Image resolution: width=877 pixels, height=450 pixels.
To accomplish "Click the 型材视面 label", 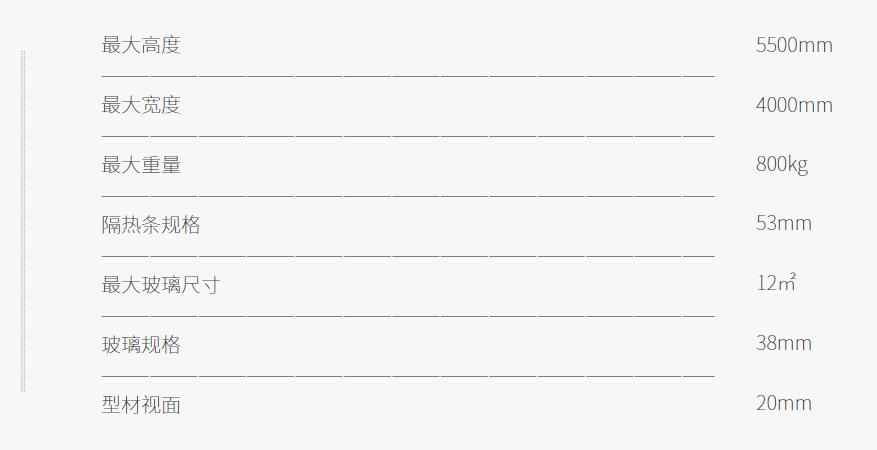I will coord(141,404).
